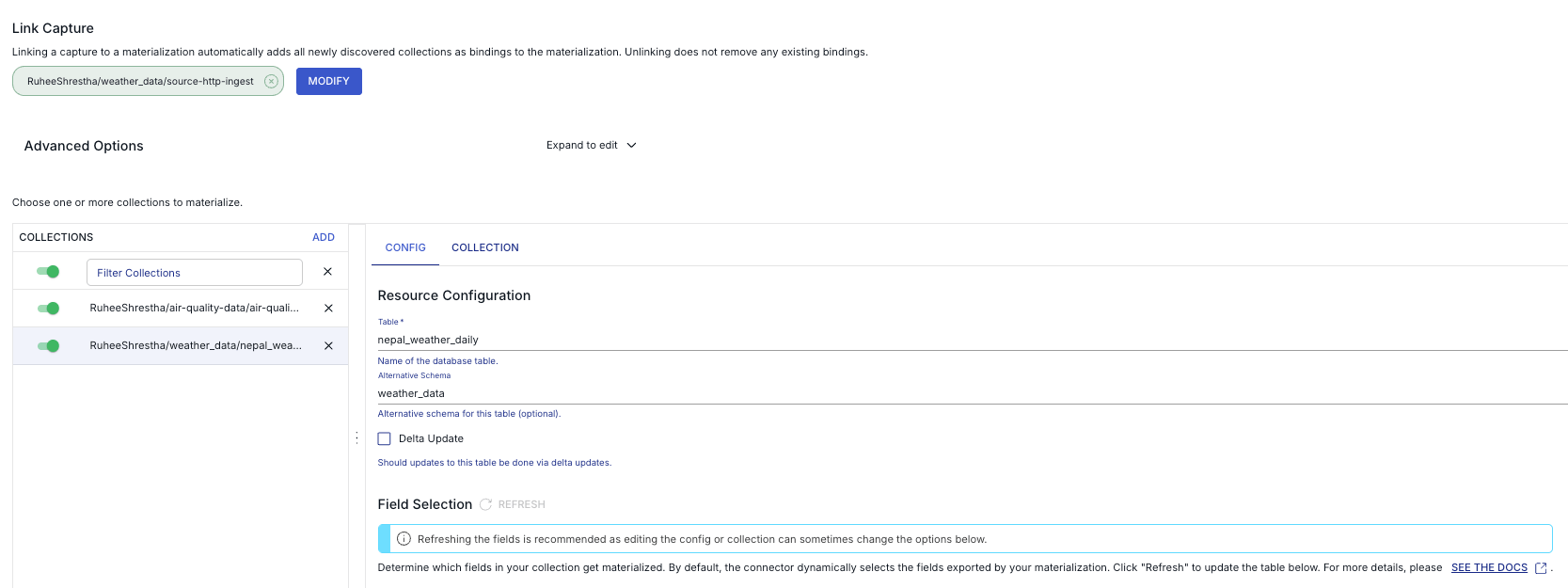Click the vertical panel resize handle dots

pyautogui.click(x=356, y=437)
